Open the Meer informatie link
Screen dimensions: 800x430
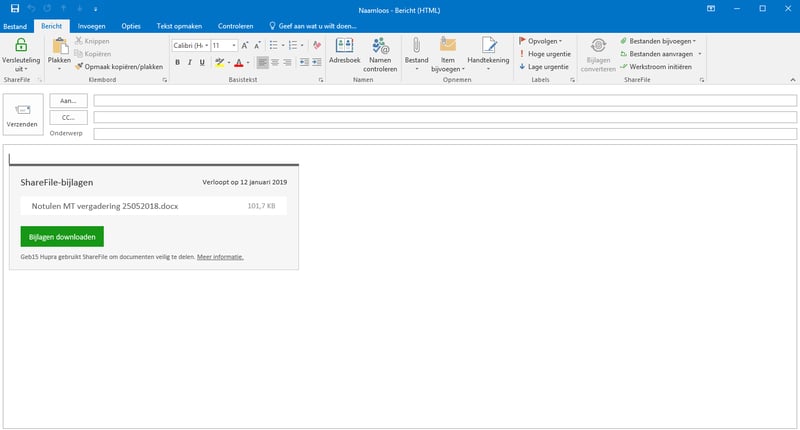[220, 257]
